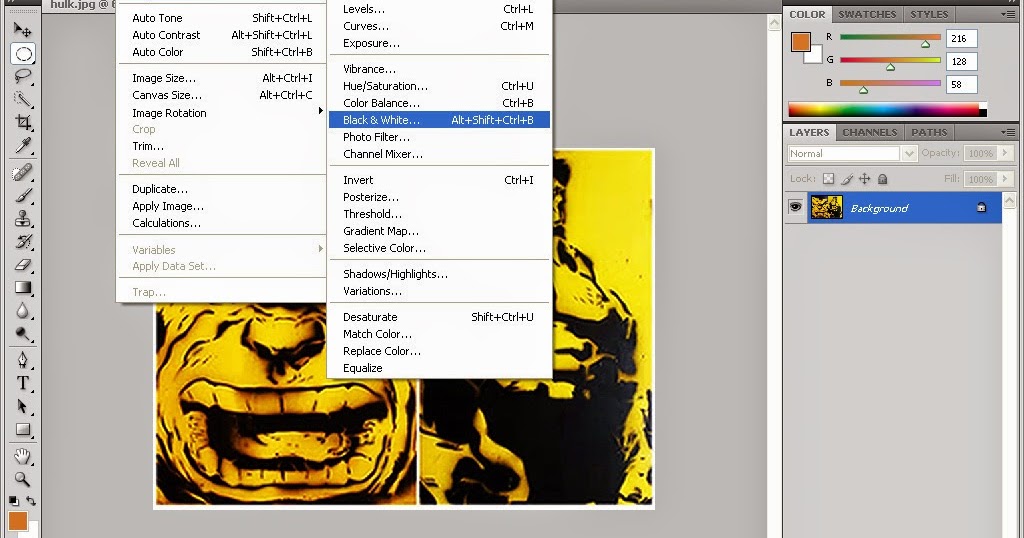The width and height of the screenshot is (1024, 538).
Task: Select the Healing Brush tool
Action: point(22,172)
